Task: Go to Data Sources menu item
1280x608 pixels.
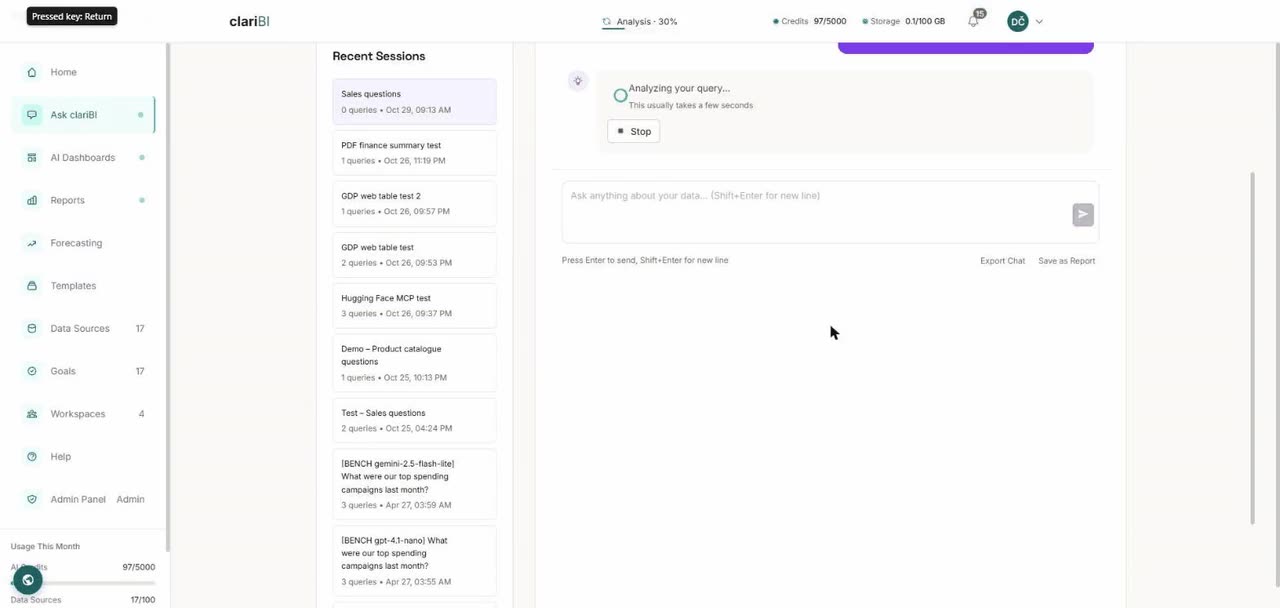Action: pyautogui.click(x=85, y=328)
